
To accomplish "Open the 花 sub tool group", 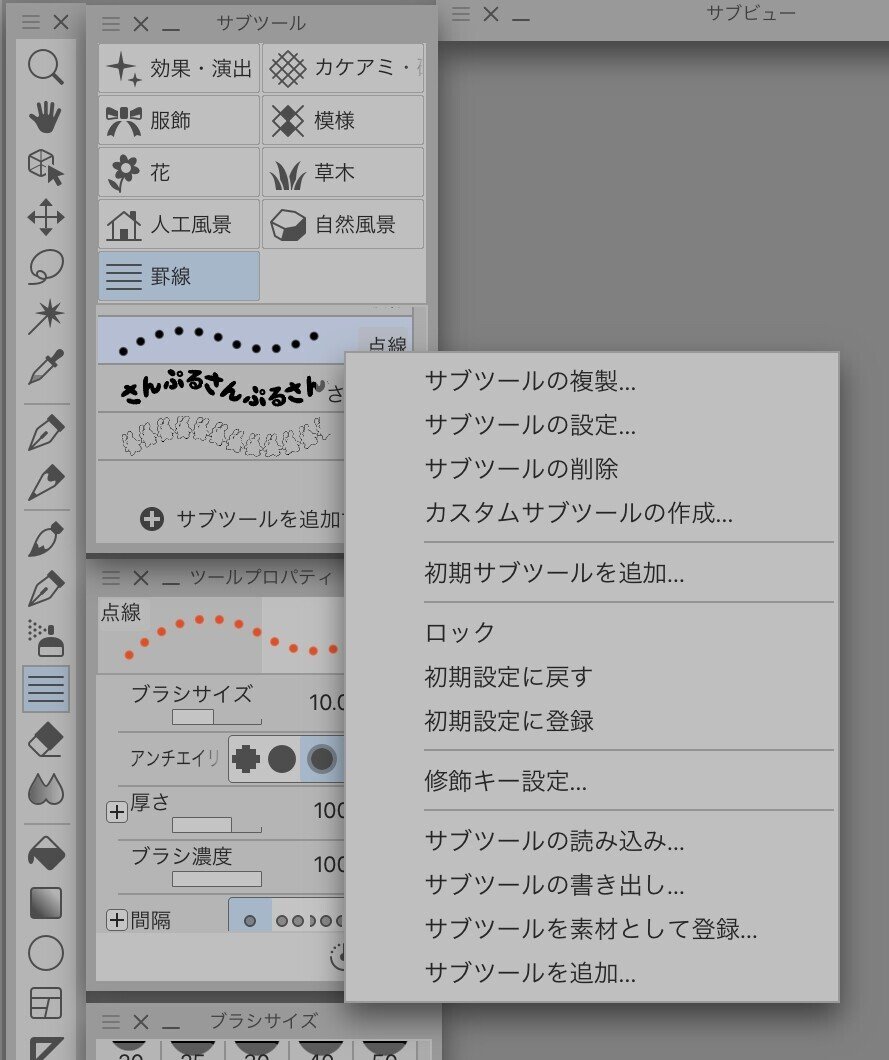I will point(179,173).
